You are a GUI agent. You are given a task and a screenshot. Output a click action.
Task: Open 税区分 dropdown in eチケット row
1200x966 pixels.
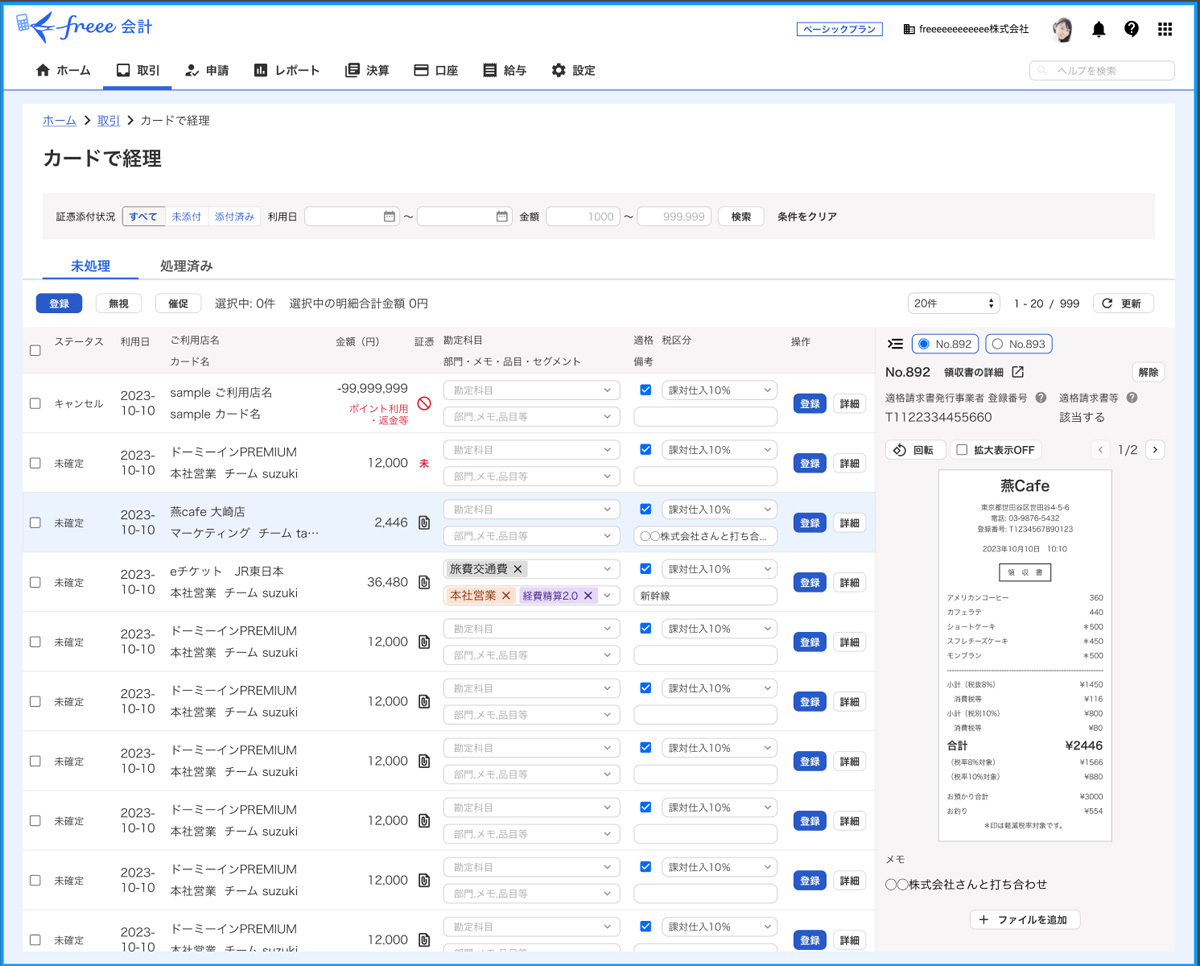pyautogui.click(x=719, y=569)
